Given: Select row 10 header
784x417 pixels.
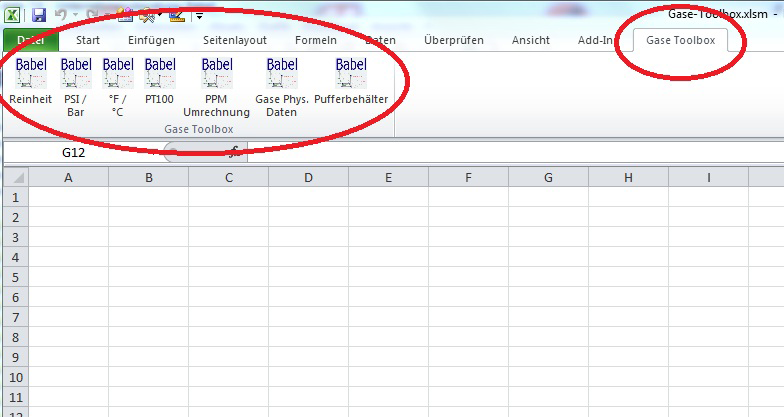Looking at the screenshot, I should coord(16,377).
